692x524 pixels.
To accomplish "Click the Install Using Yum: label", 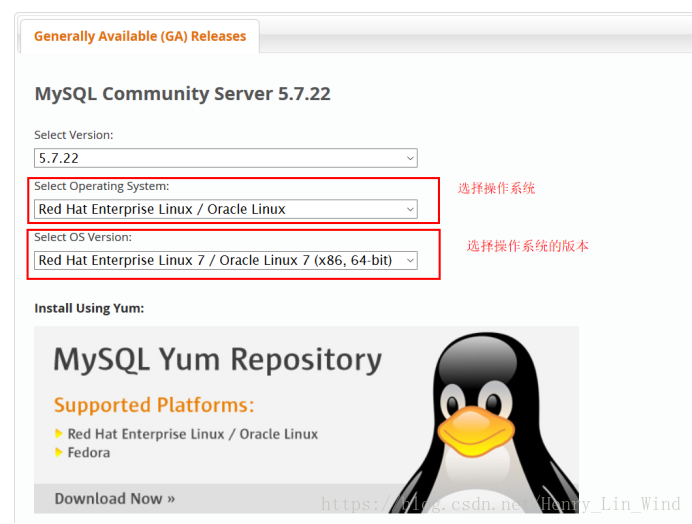I will (x=89, y=308).
